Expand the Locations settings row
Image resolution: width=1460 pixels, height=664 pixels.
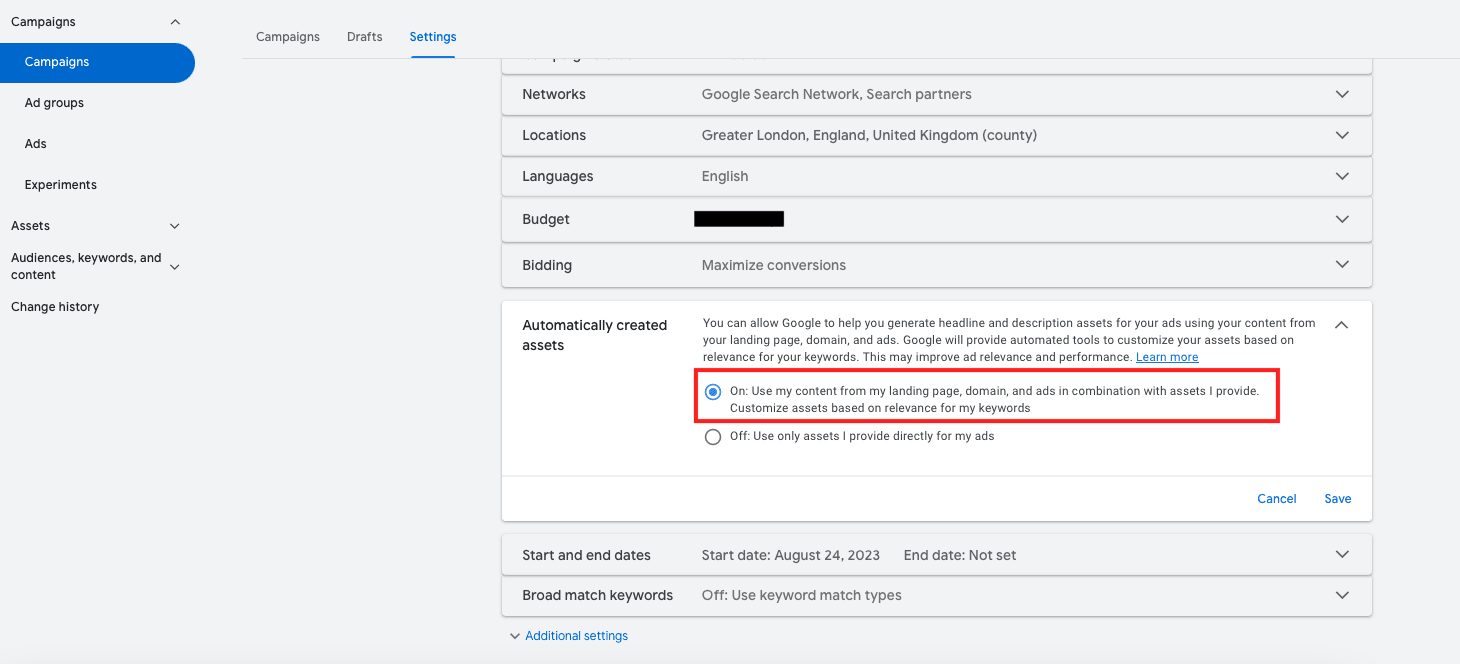click(x=1341, y=135)
